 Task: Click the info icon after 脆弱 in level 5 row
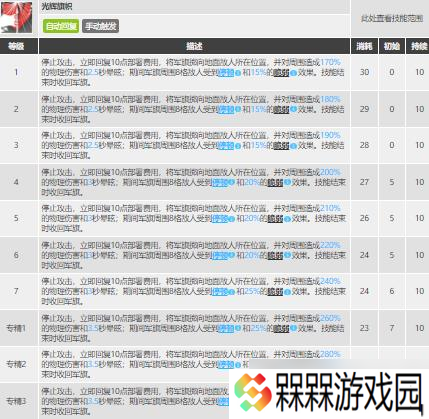[x=287, y=219]
